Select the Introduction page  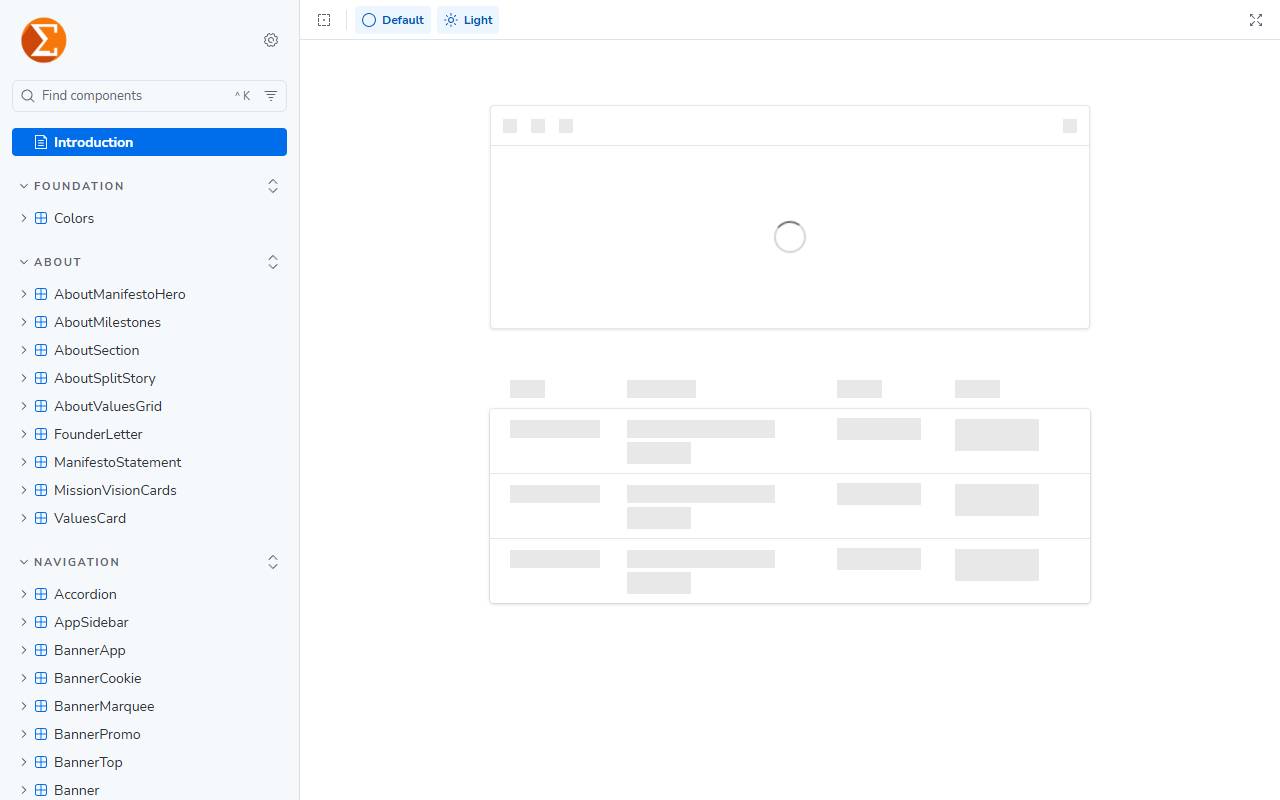tap(149, 142)
